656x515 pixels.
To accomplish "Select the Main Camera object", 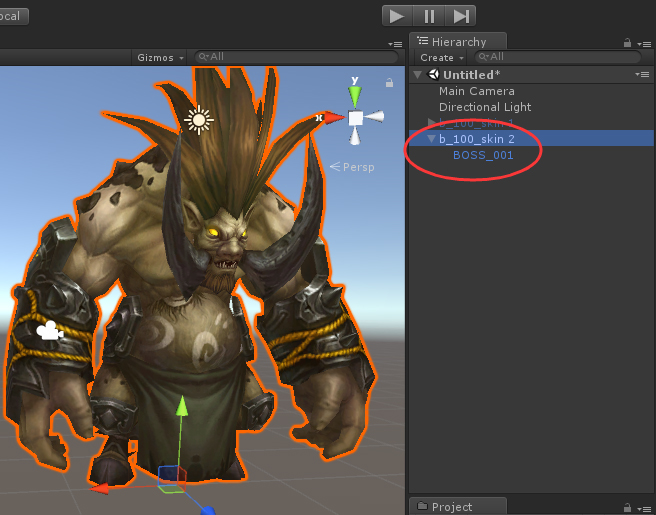I will point(477,91).
